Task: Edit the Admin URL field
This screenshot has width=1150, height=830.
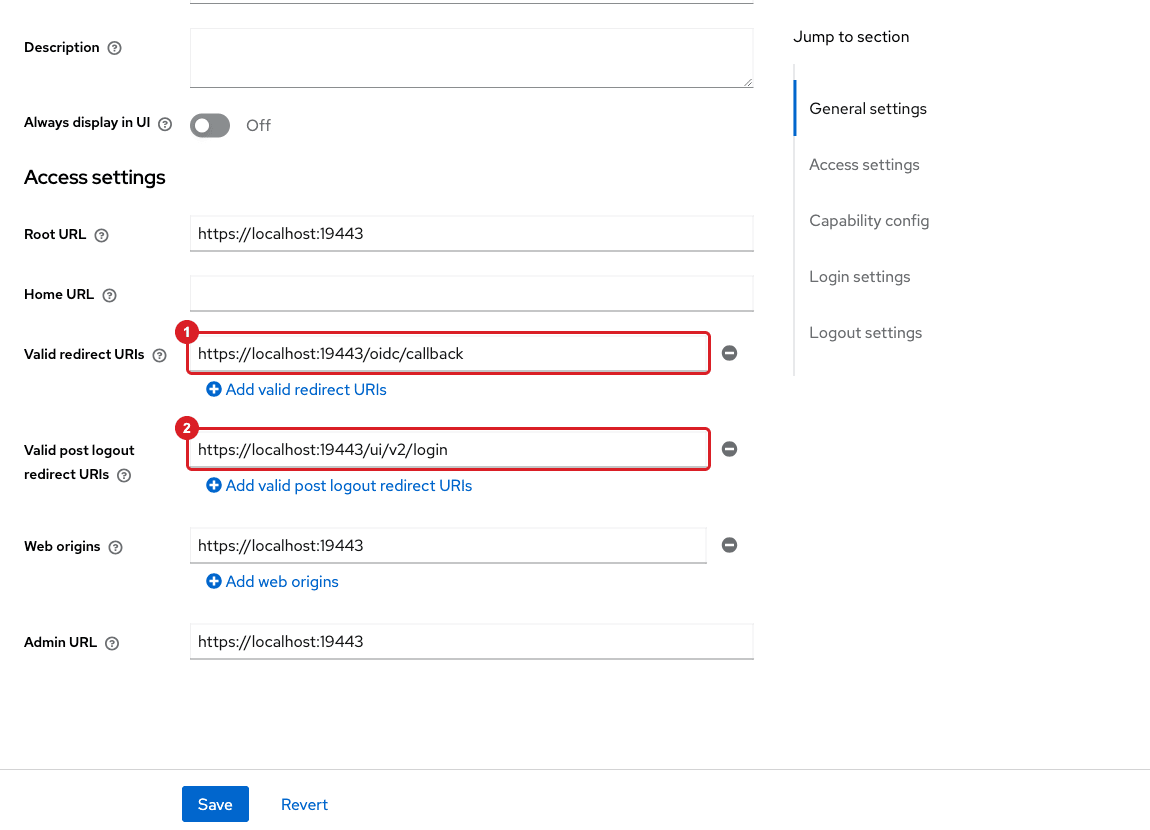Action: [x=472, y=642]
